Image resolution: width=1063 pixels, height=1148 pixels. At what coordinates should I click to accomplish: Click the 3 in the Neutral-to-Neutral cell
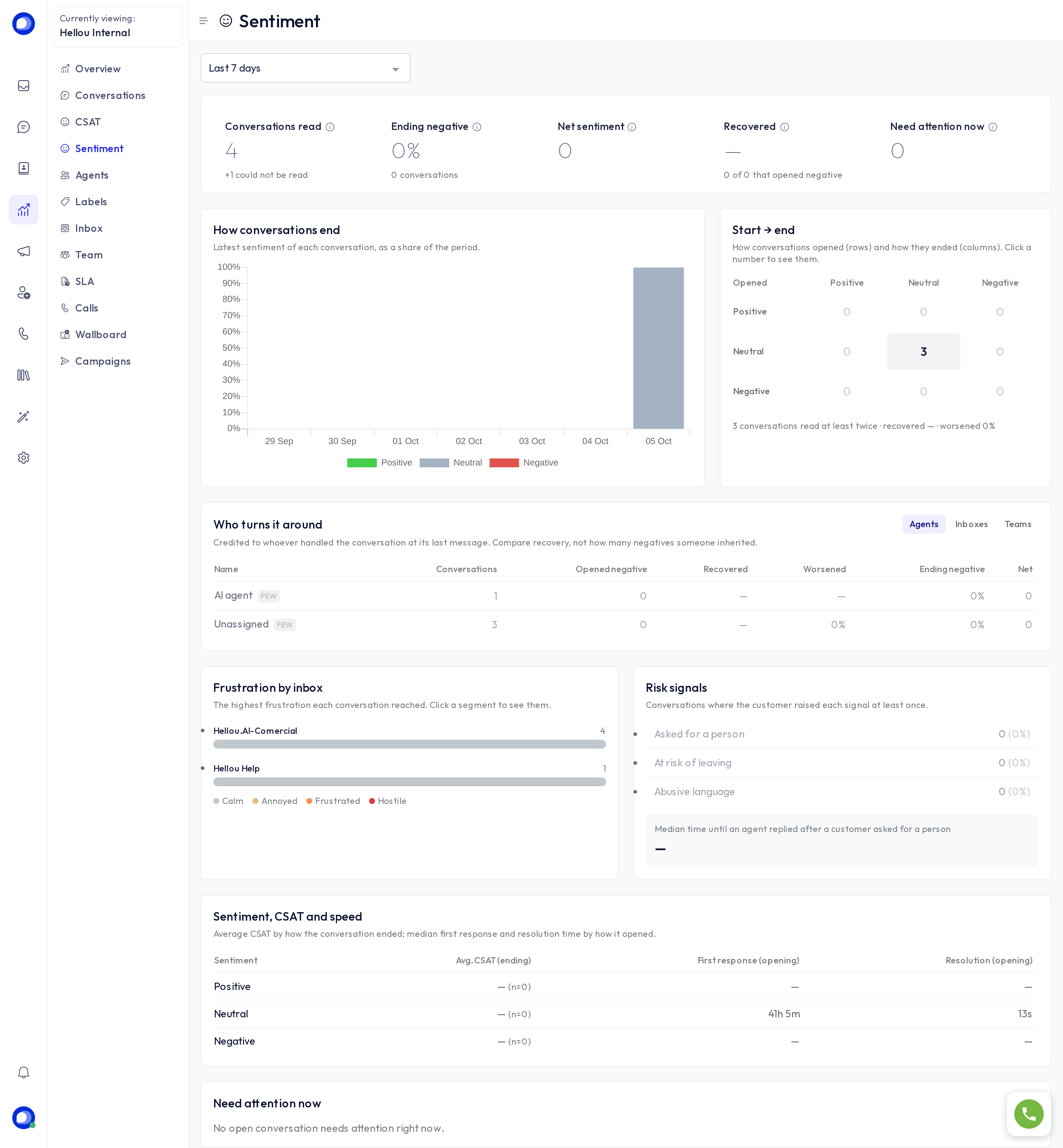pos(923,351)
